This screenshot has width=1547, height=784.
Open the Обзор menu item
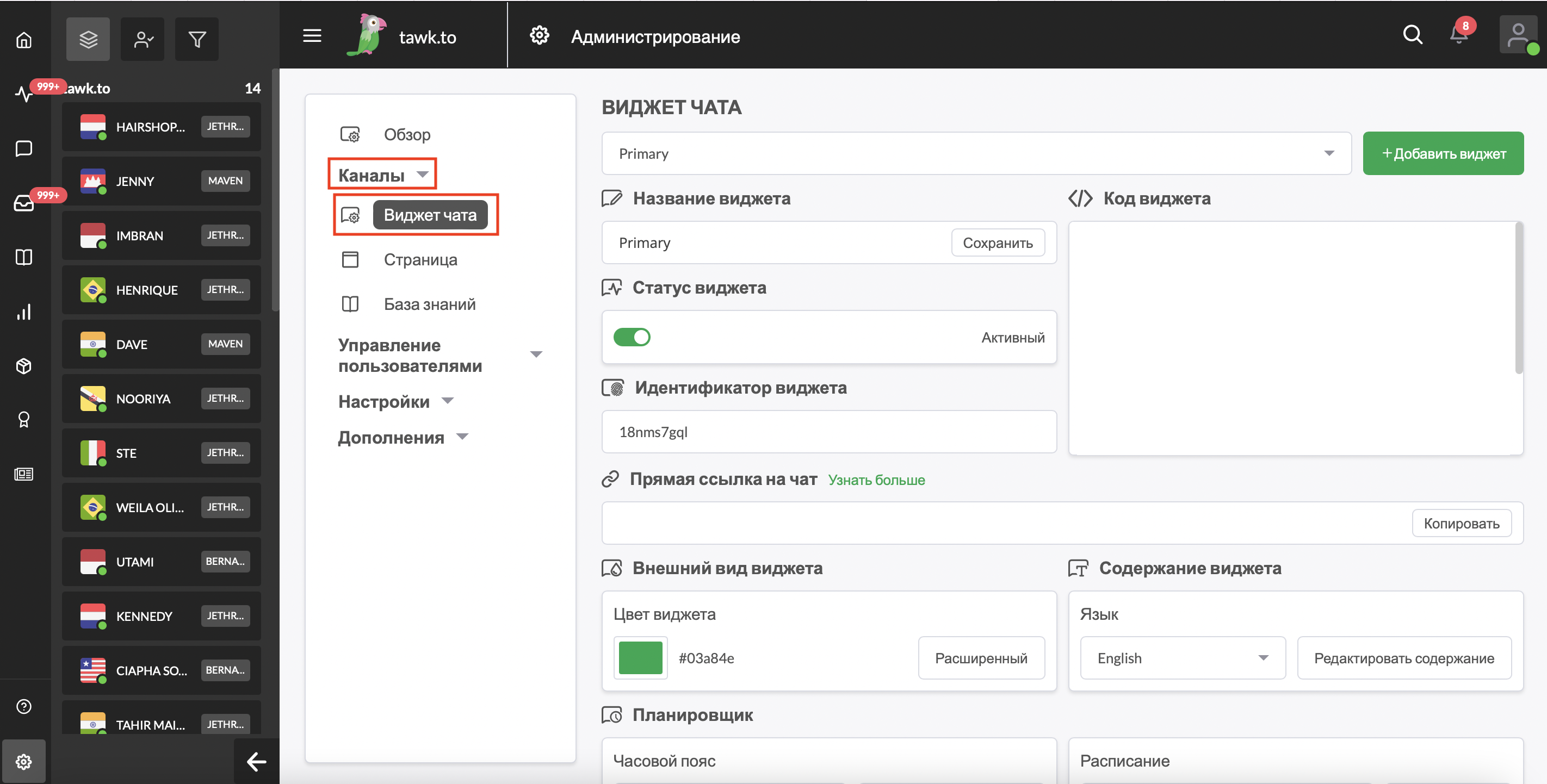pyautogui.click(x=407, y=132)
